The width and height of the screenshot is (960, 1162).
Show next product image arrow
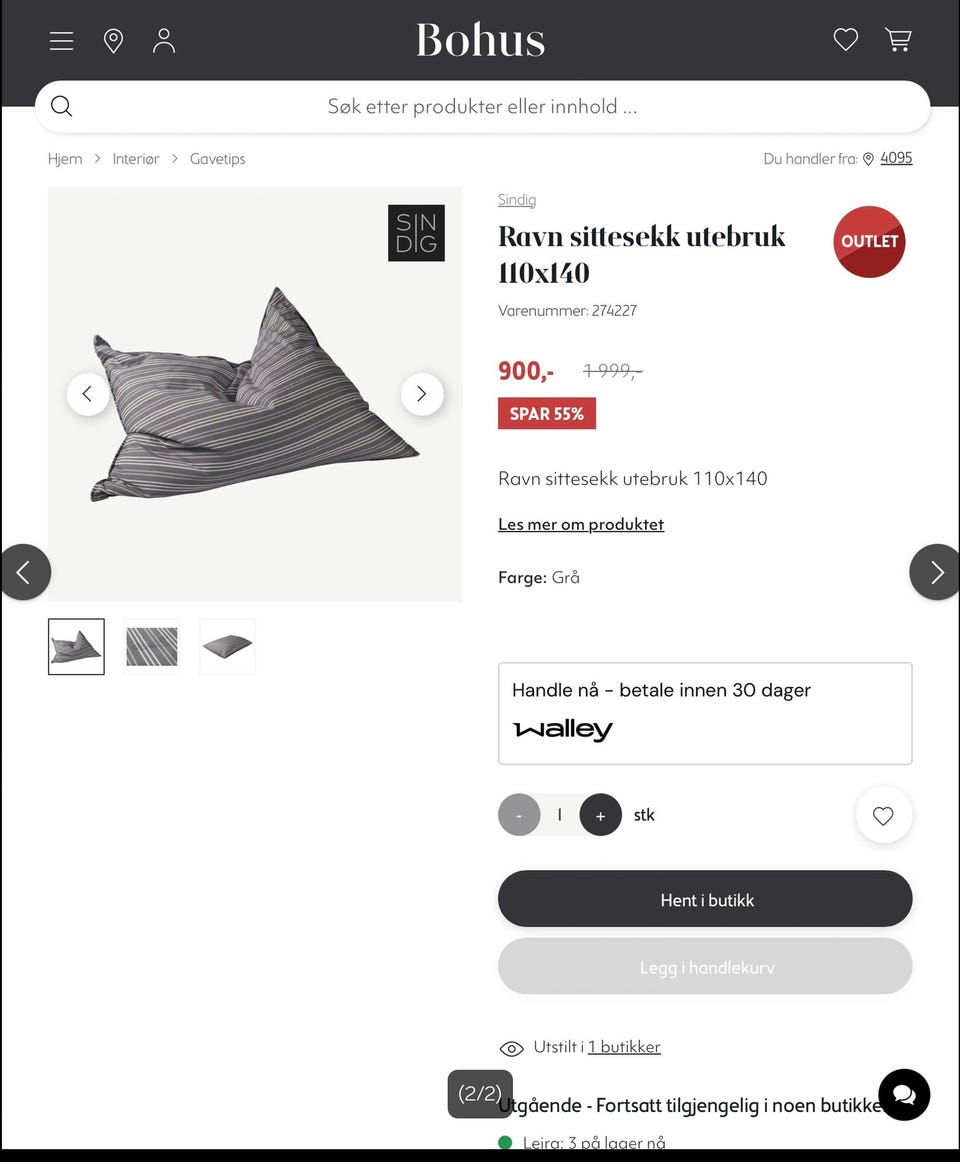[x=422, y=394]
